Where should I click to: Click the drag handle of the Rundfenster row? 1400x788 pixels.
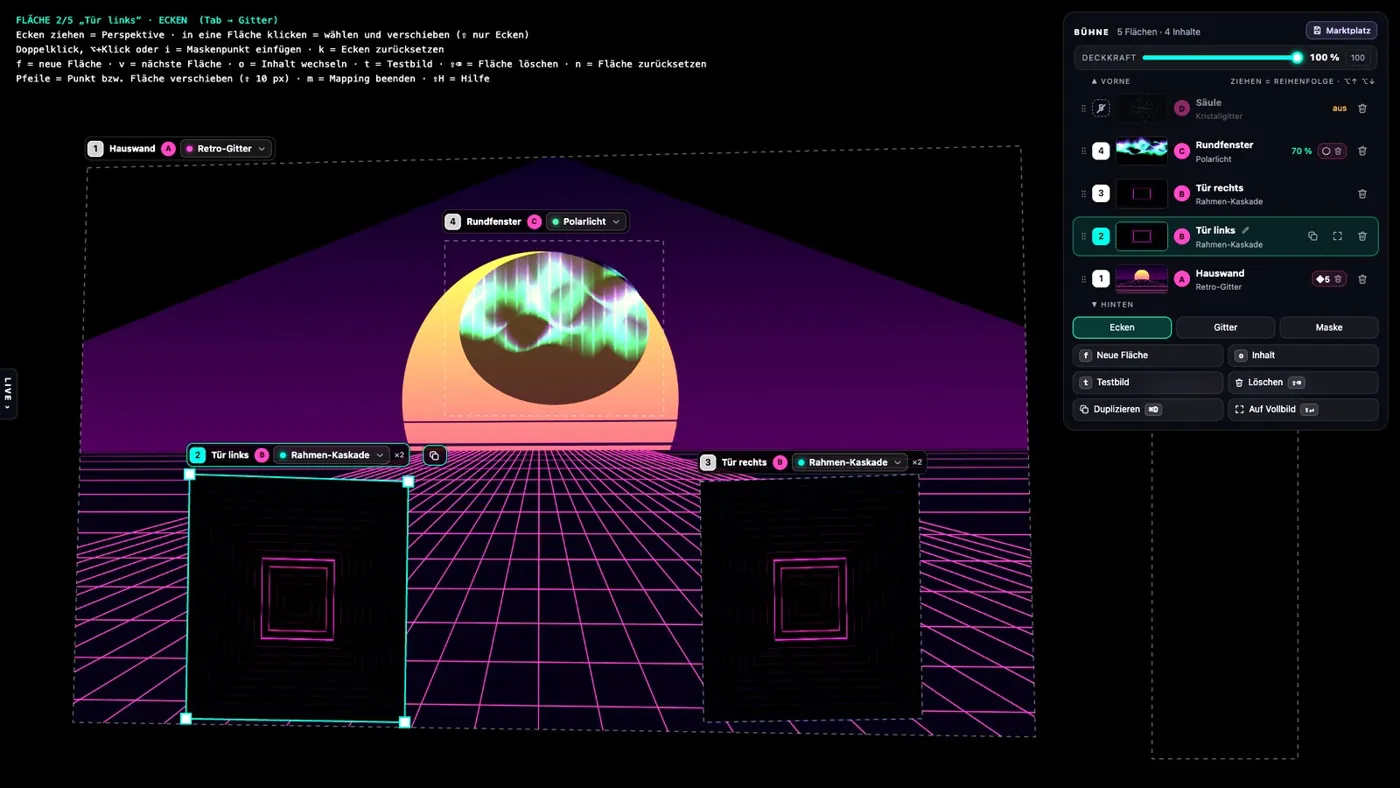(1083, 151)
